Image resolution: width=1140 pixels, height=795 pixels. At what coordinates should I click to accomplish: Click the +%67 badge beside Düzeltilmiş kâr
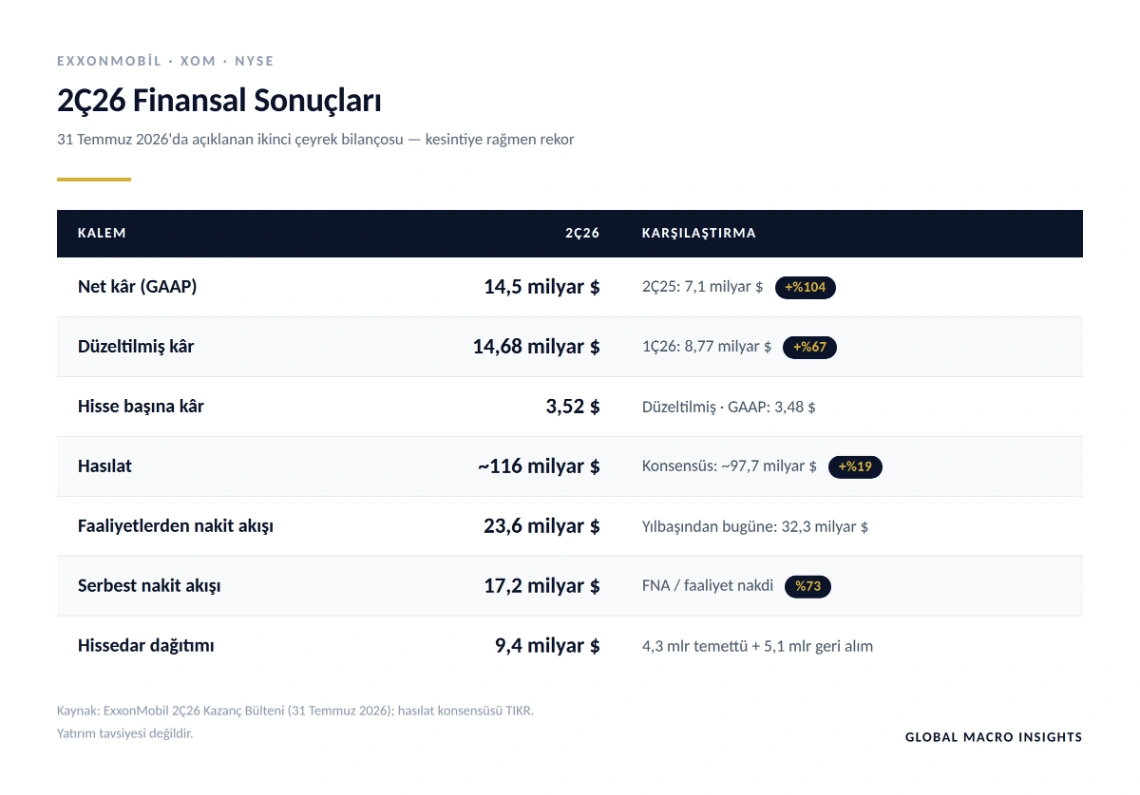809,347
